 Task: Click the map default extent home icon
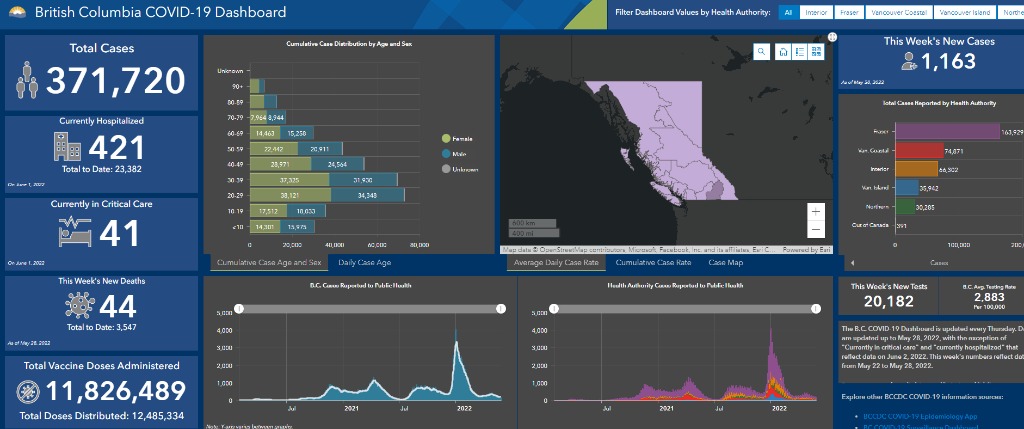tap(783, 52)
